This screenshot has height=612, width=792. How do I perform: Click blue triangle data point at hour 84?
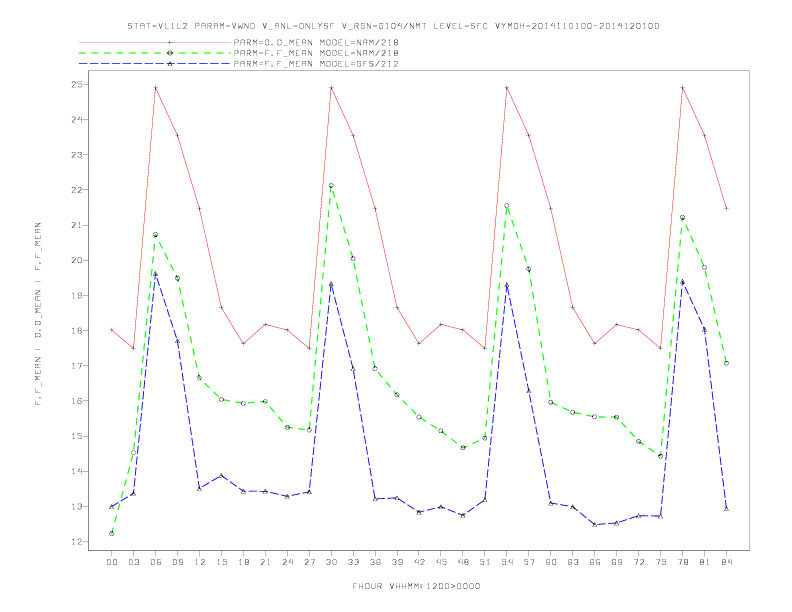click(726, 509)
